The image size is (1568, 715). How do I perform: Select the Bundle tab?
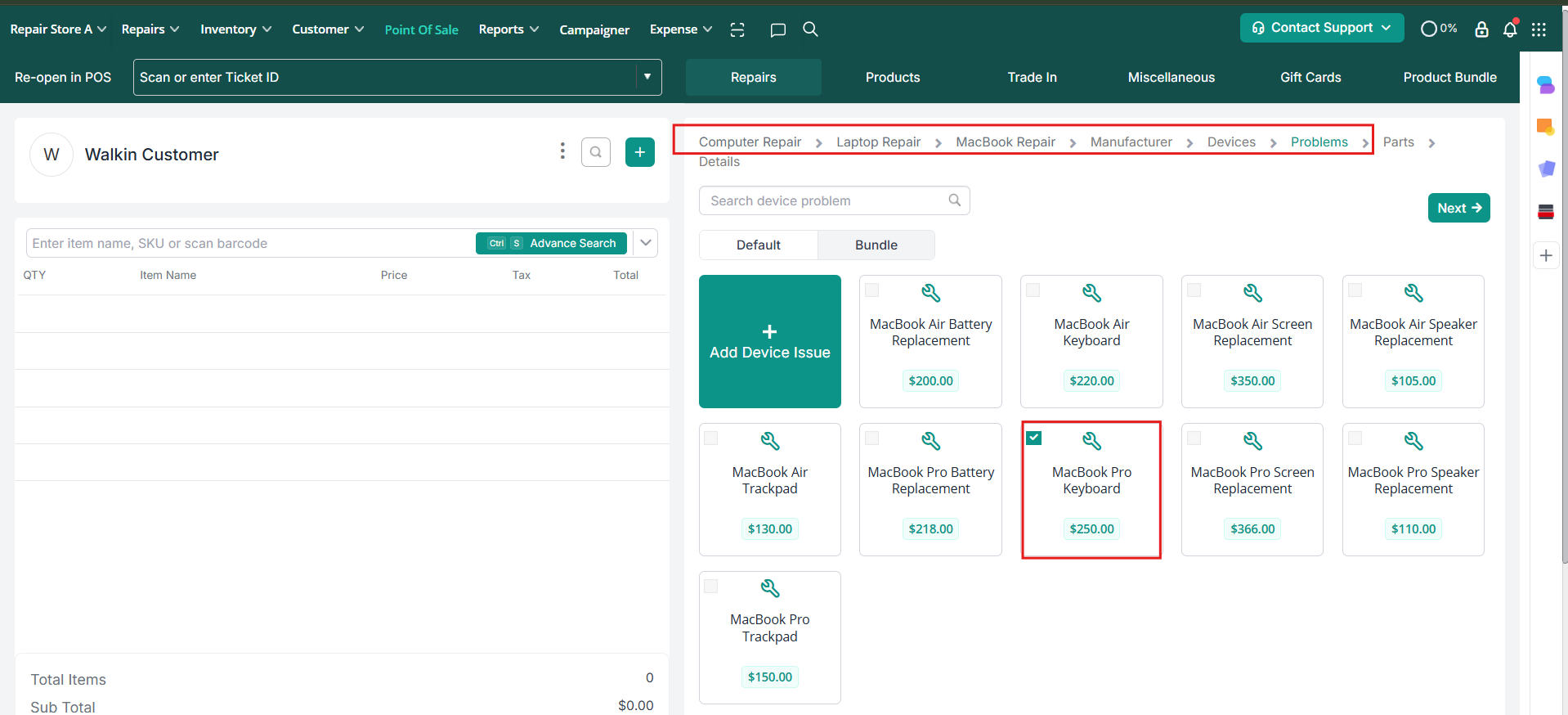pyautogui.click(x=876, y=245)
